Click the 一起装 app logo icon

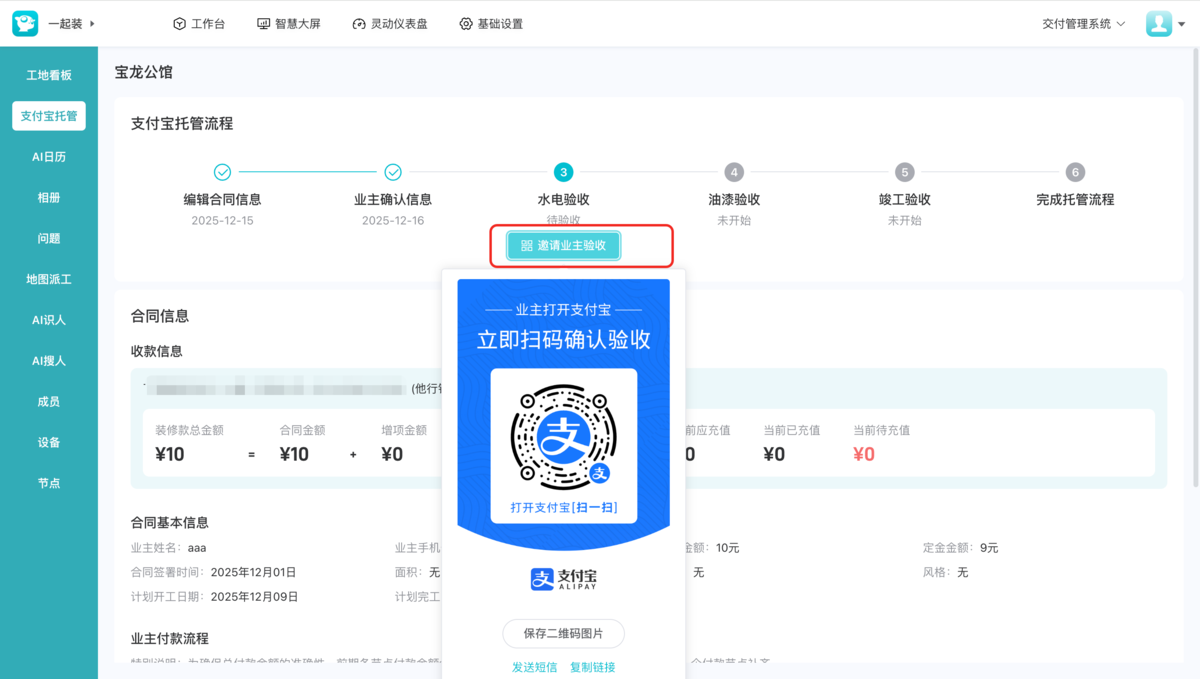[25, 23]
